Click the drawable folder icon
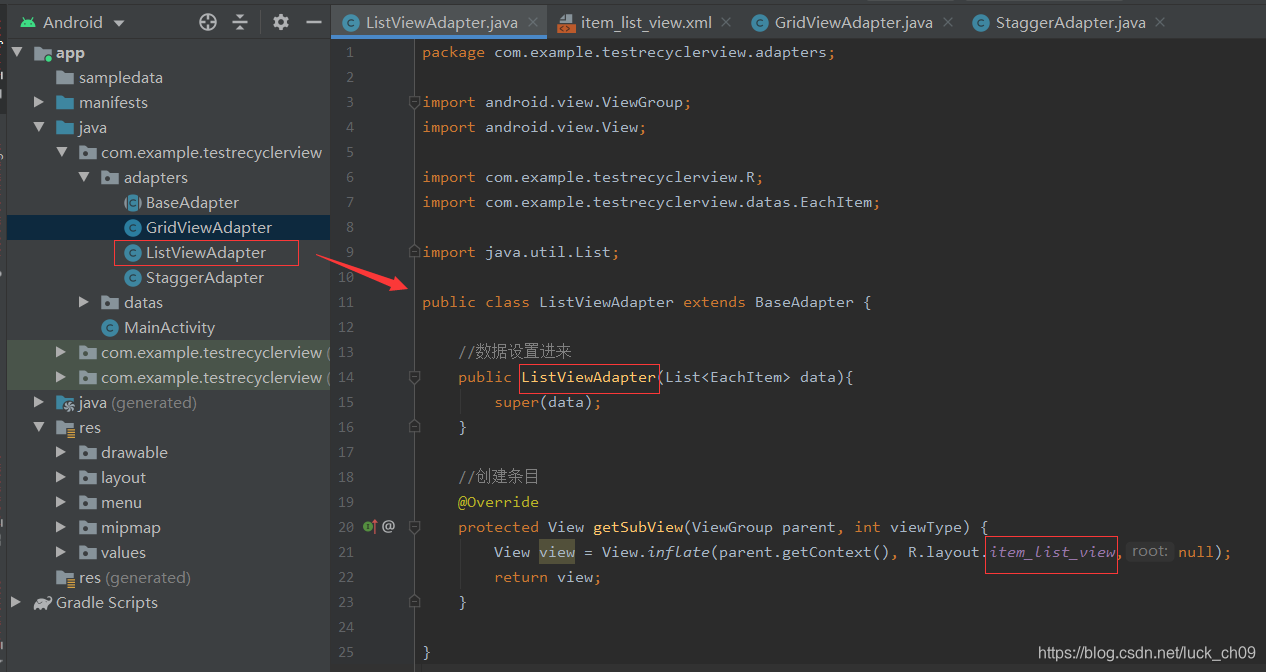1266x672 pixels. [87, 452]
